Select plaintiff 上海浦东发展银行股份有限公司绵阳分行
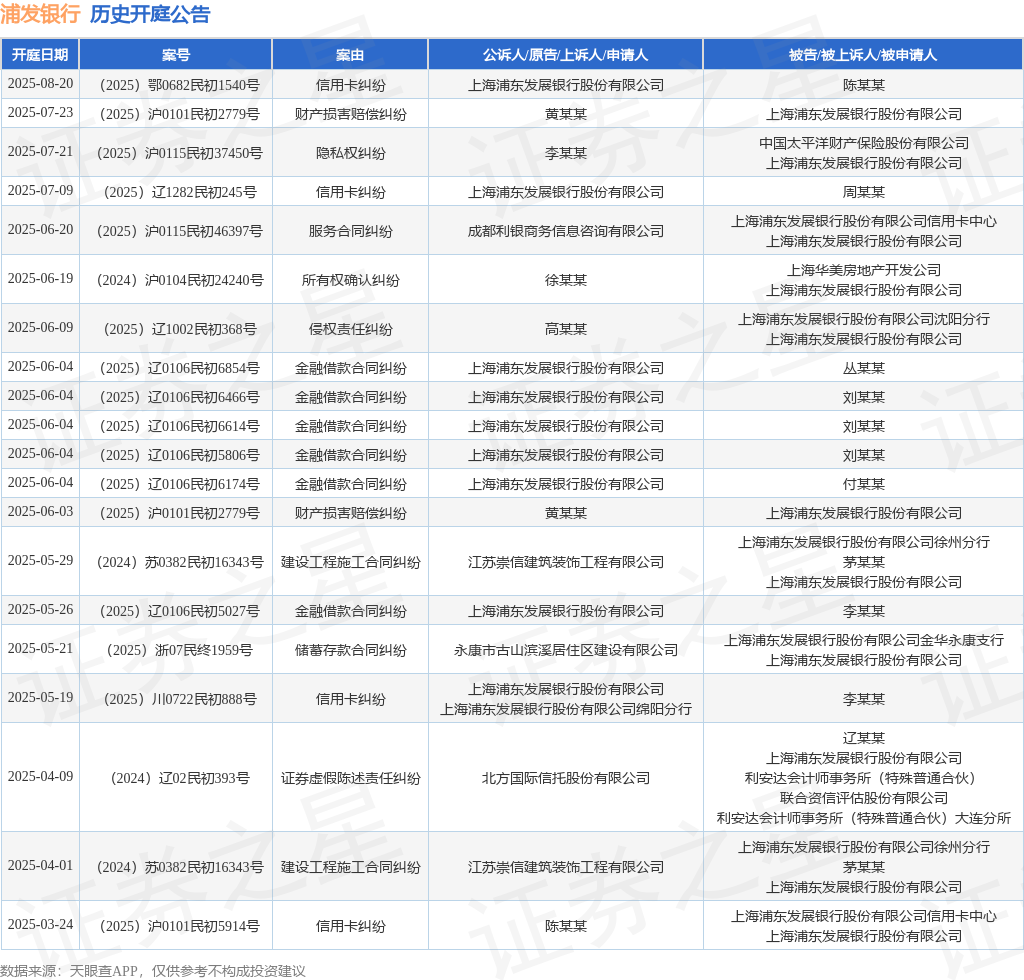This screenshot has width=1024, height=980. (566, 709)
